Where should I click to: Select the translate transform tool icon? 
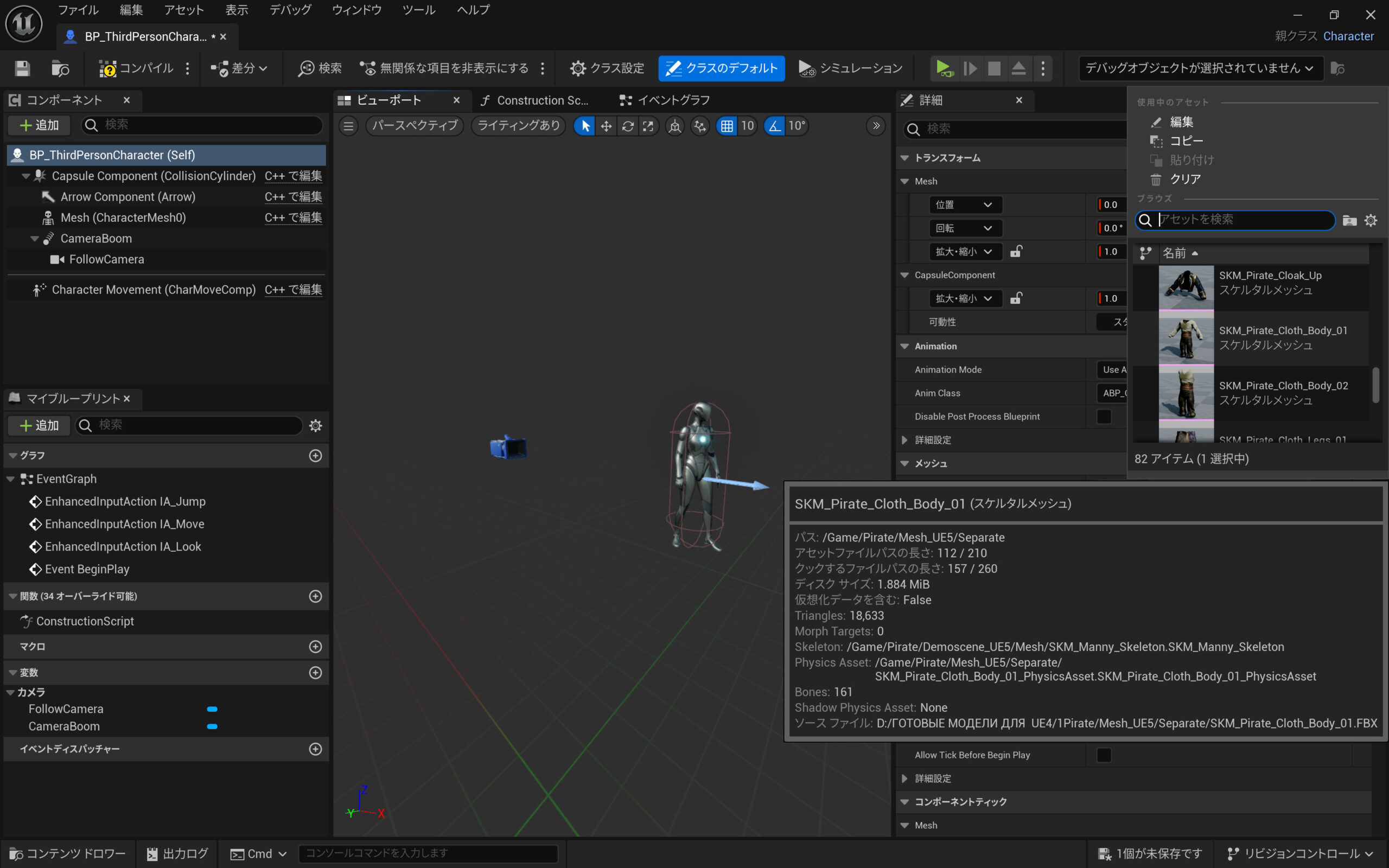(606, 126)
